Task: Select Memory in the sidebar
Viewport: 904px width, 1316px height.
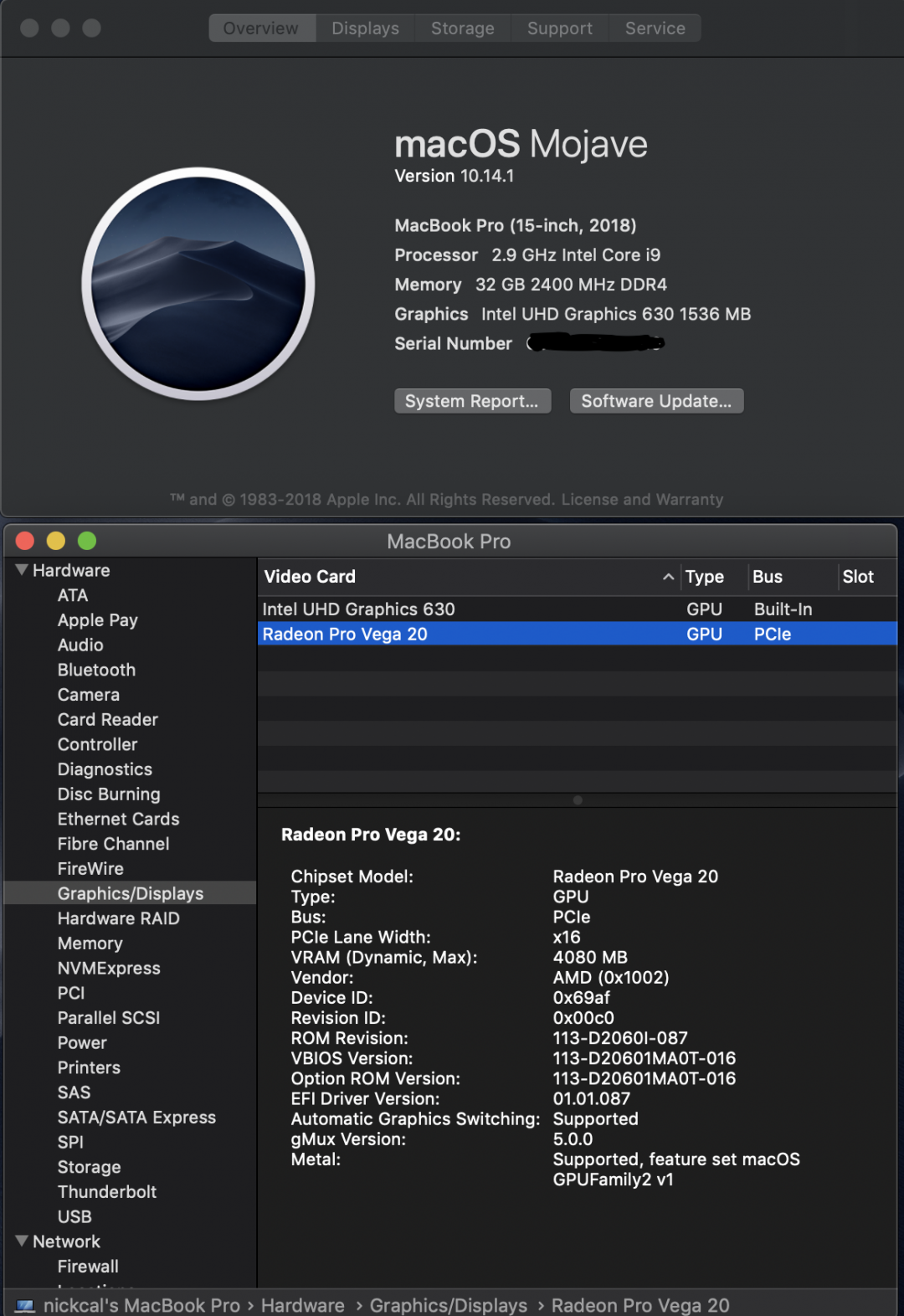Action: click(x=90, y=943)
